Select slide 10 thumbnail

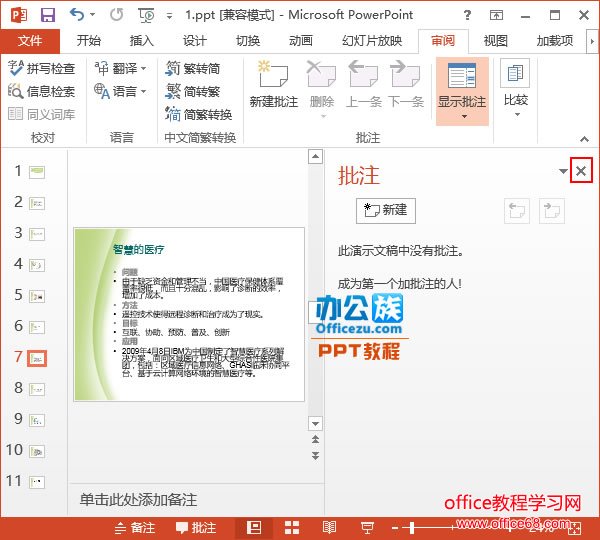pos(37,451)
